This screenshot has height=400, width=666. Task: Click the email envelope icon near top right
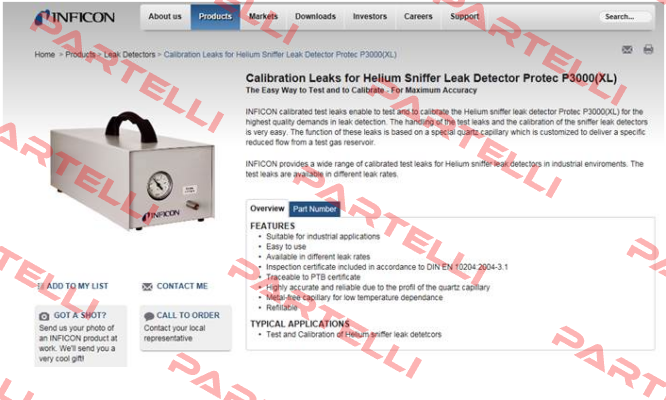click(x=627, y=49)
